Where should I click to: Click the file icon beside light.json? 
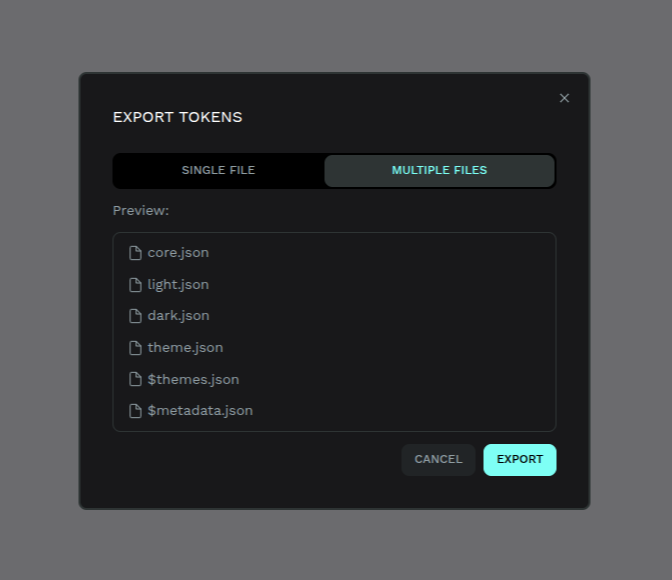point(135,285)
